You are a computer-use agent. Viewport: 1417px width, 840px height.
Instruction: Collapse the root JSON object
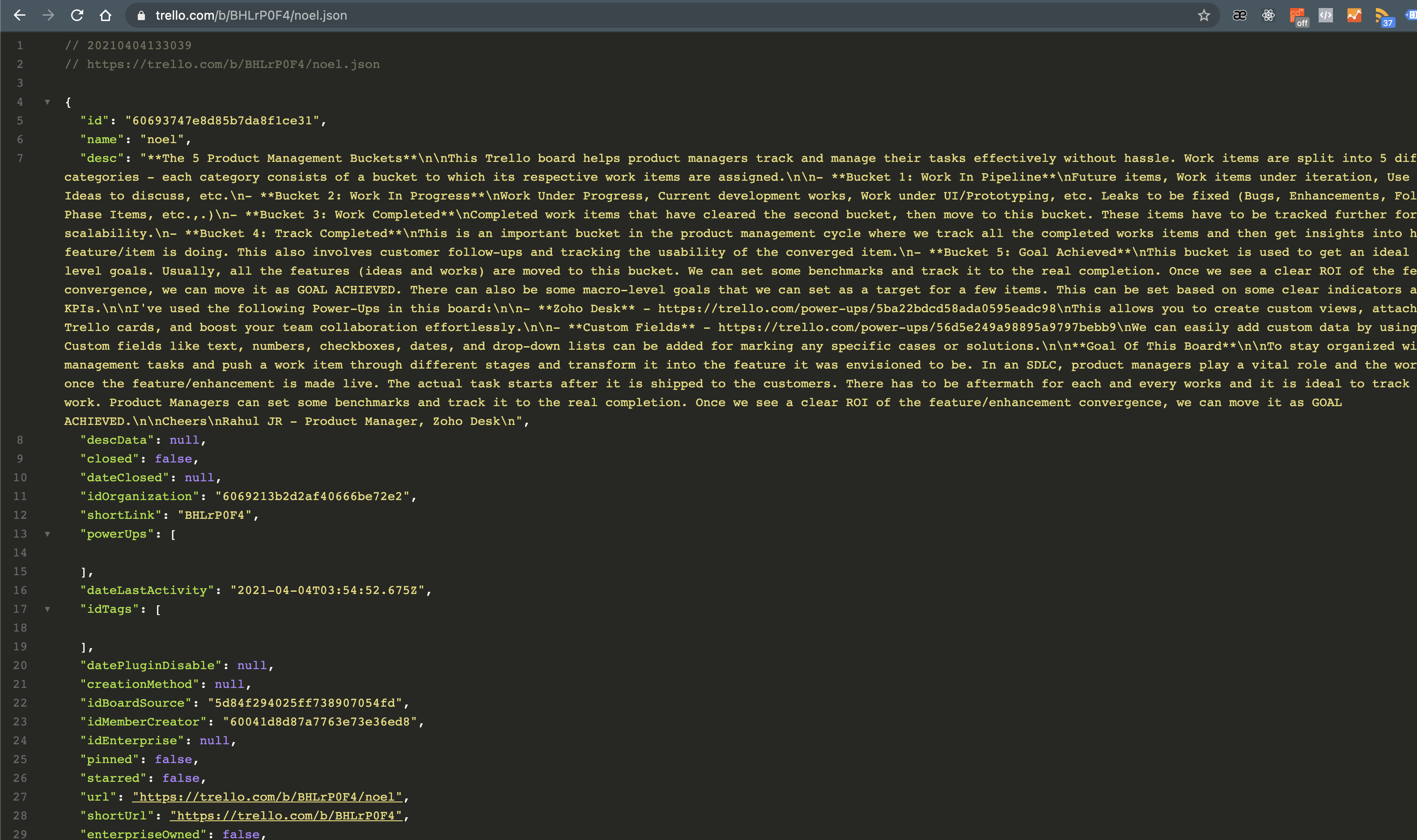[x=47, y=102]
